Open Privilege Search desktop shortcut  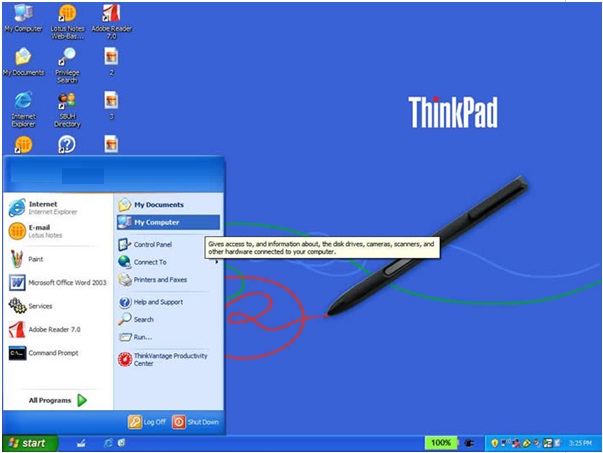[67, 60]
